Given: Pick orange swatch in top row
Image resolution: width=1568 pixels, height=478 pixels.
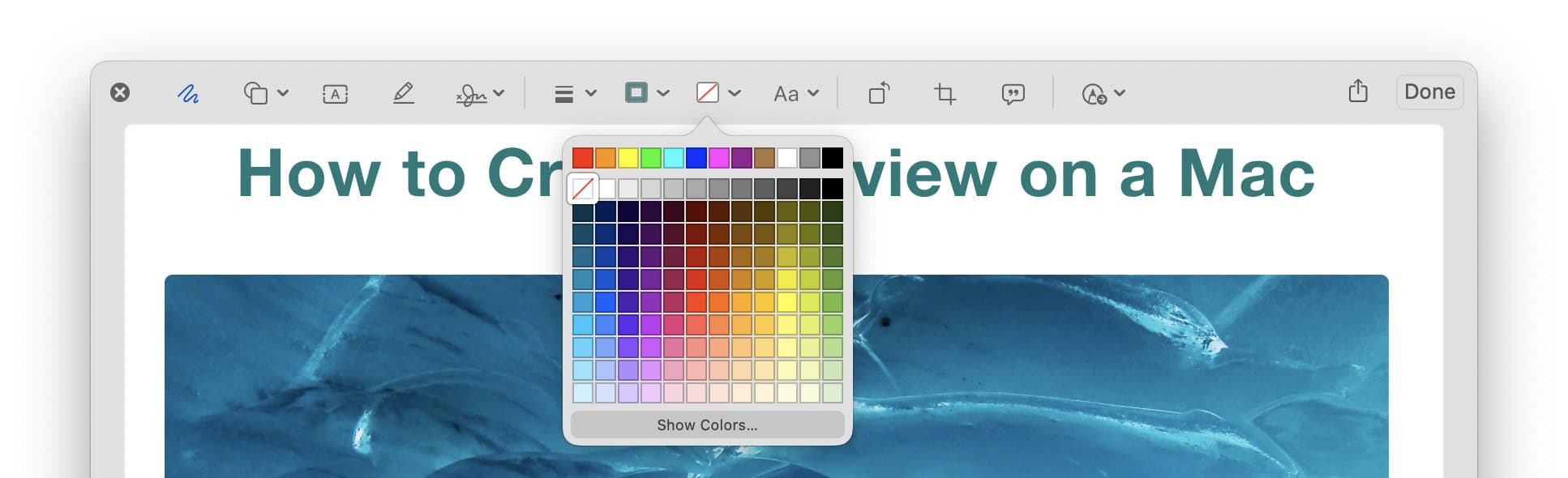Looking at the screenshot, I should (606, 157).
